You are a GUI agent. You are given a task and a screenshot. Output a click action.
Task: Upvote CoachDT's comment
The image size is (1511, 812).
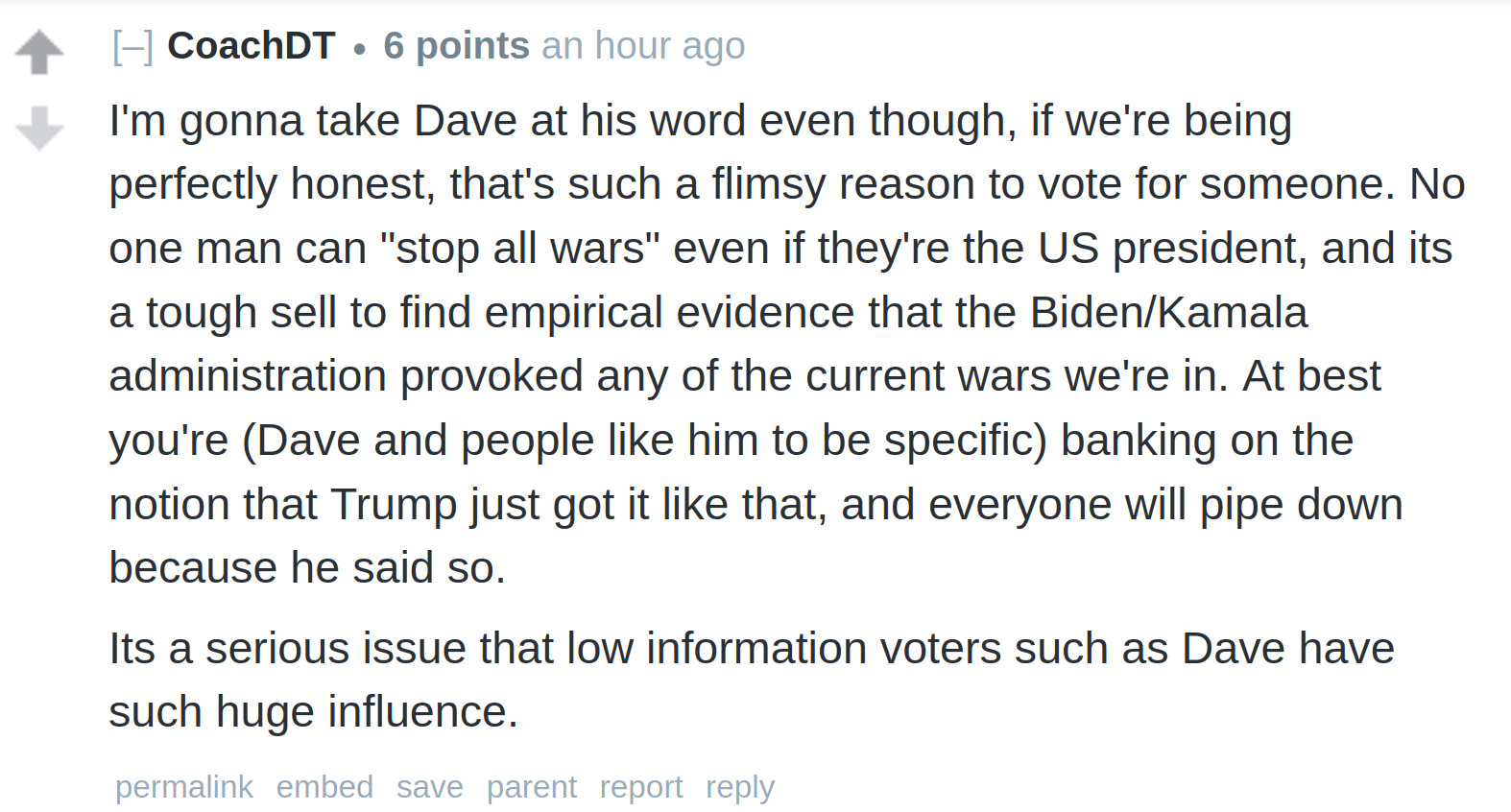[x=39, y=52]
